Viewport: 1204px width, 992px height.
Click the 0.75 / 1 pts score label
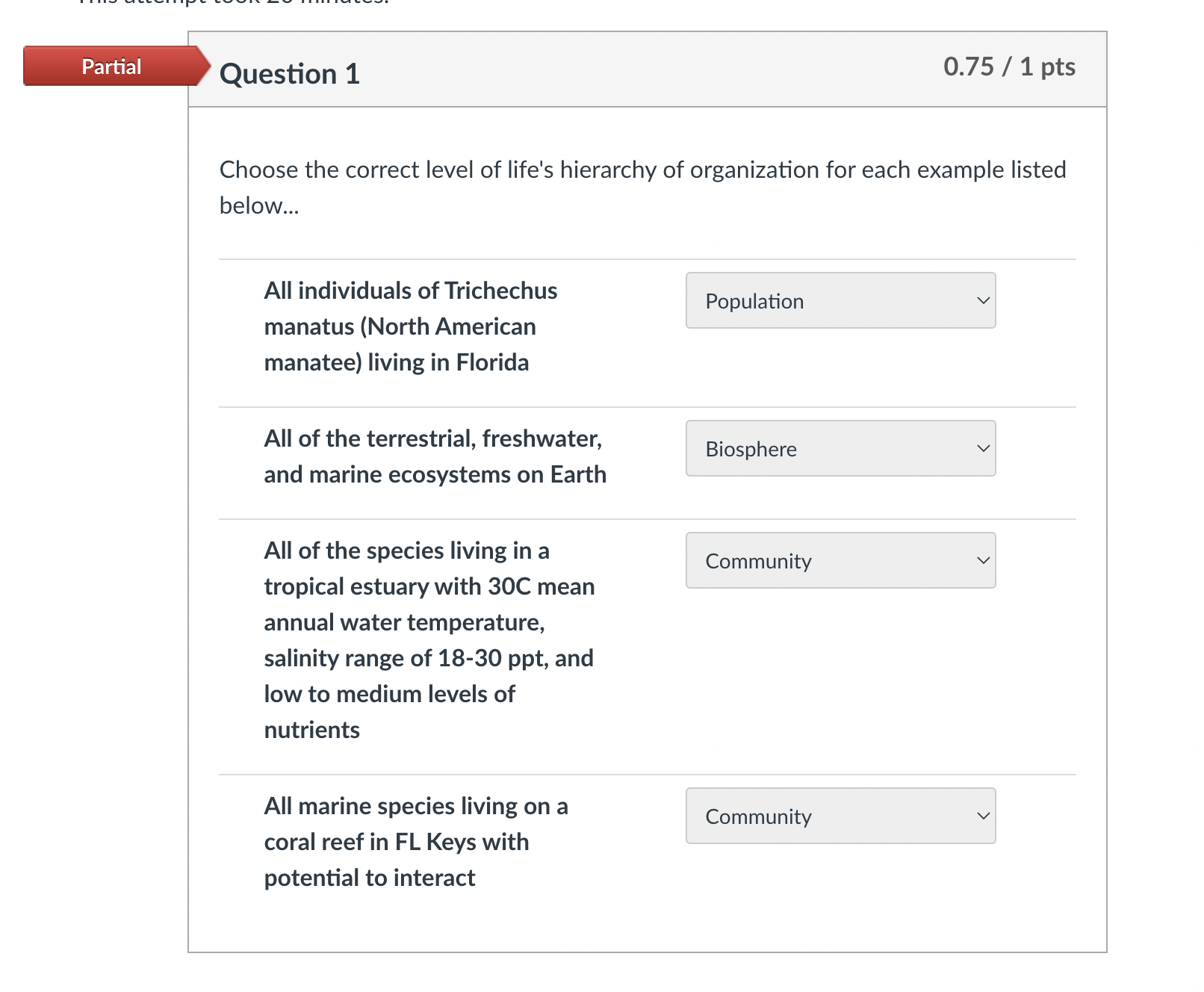[x=1008, y=67]
